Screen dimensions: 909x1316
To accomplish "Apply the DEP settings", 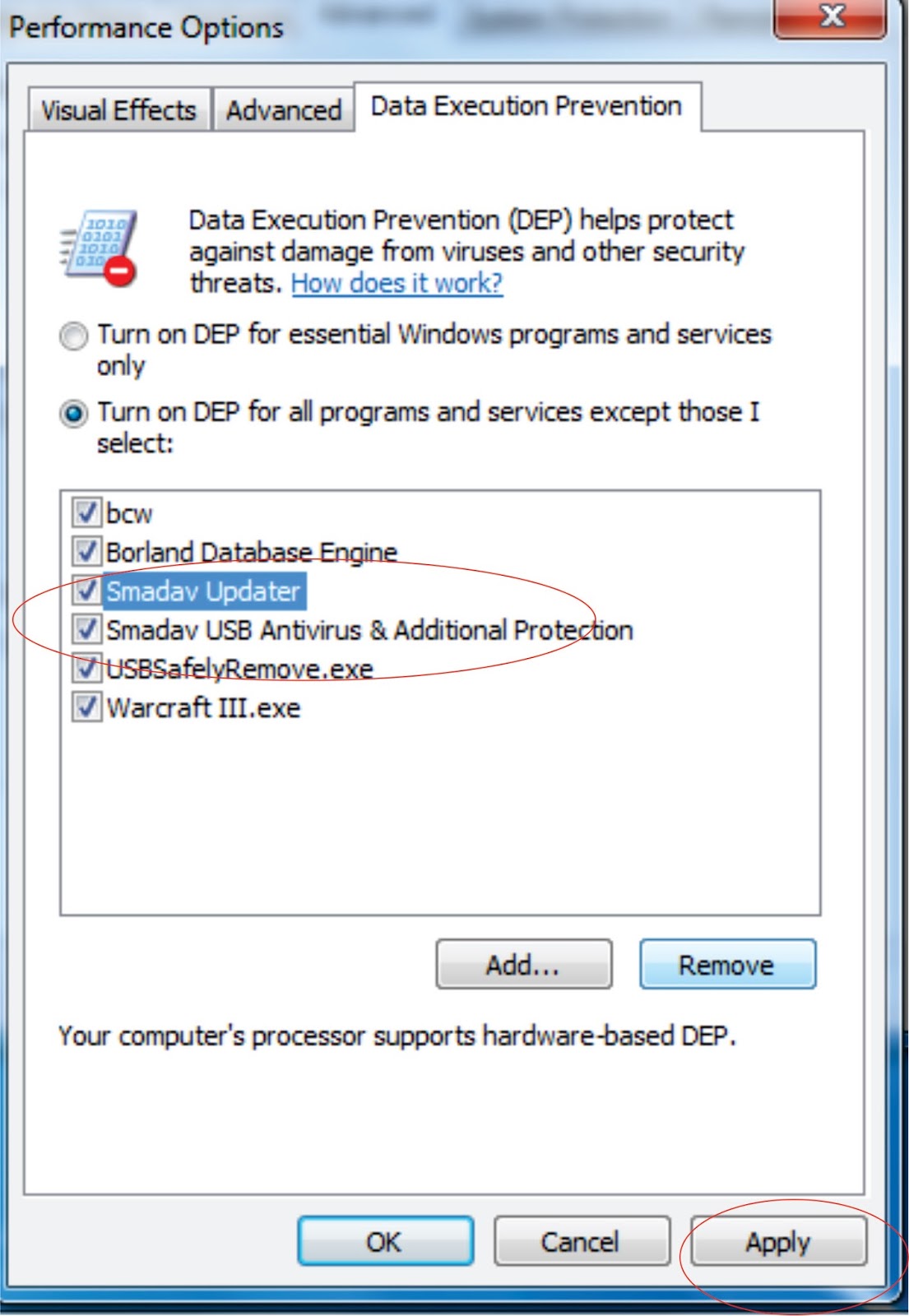I will 778,1241.
